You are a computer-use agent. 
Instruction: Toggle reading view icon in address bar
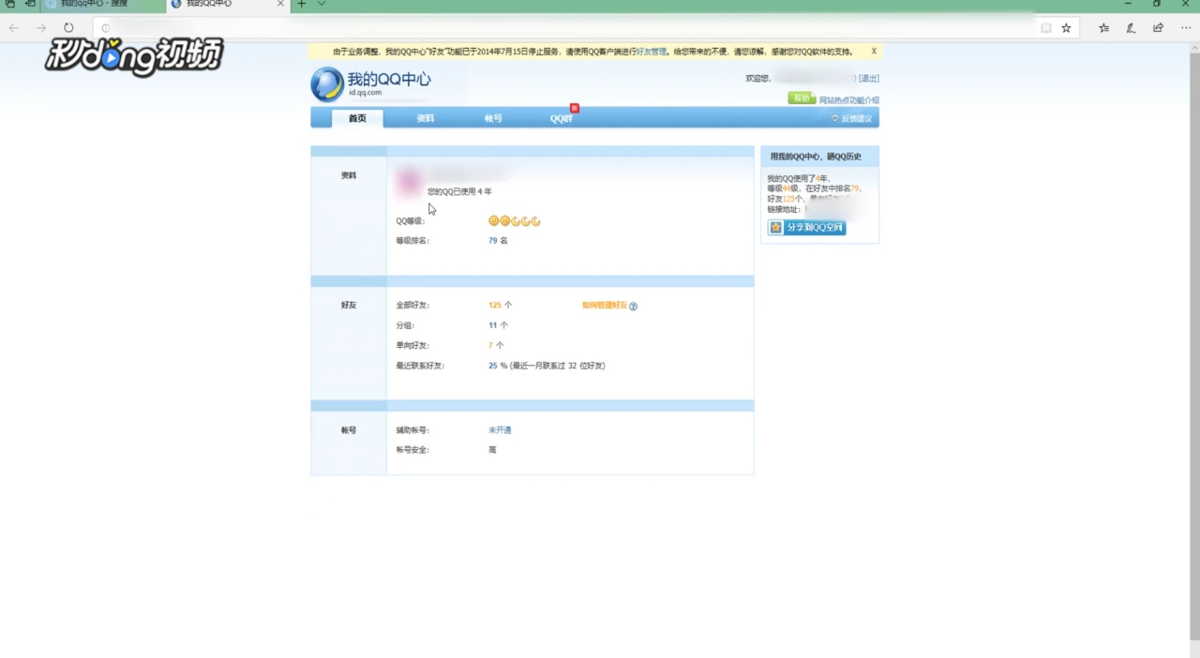(1046, 28)
